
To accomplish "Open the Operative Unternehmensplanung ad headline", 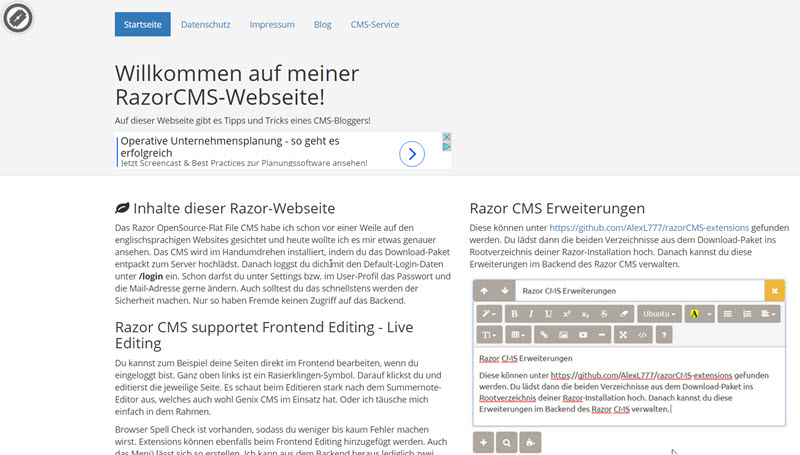I will [x=230, y=146].
